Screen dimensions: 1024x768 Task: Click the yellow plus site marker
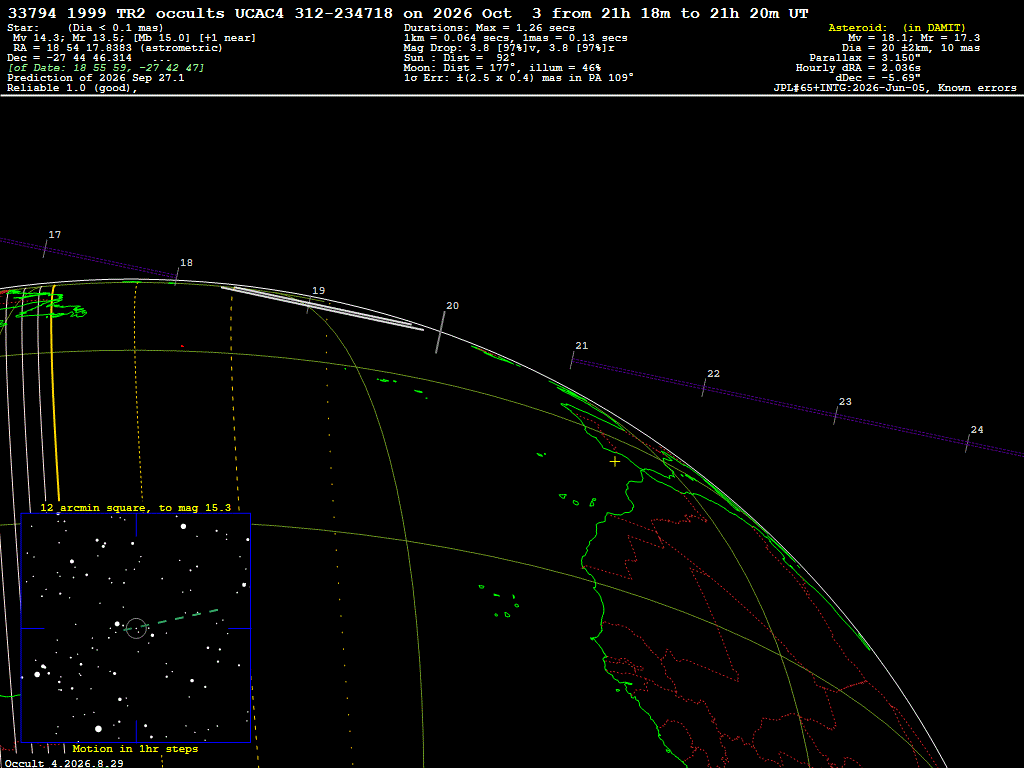615,462
